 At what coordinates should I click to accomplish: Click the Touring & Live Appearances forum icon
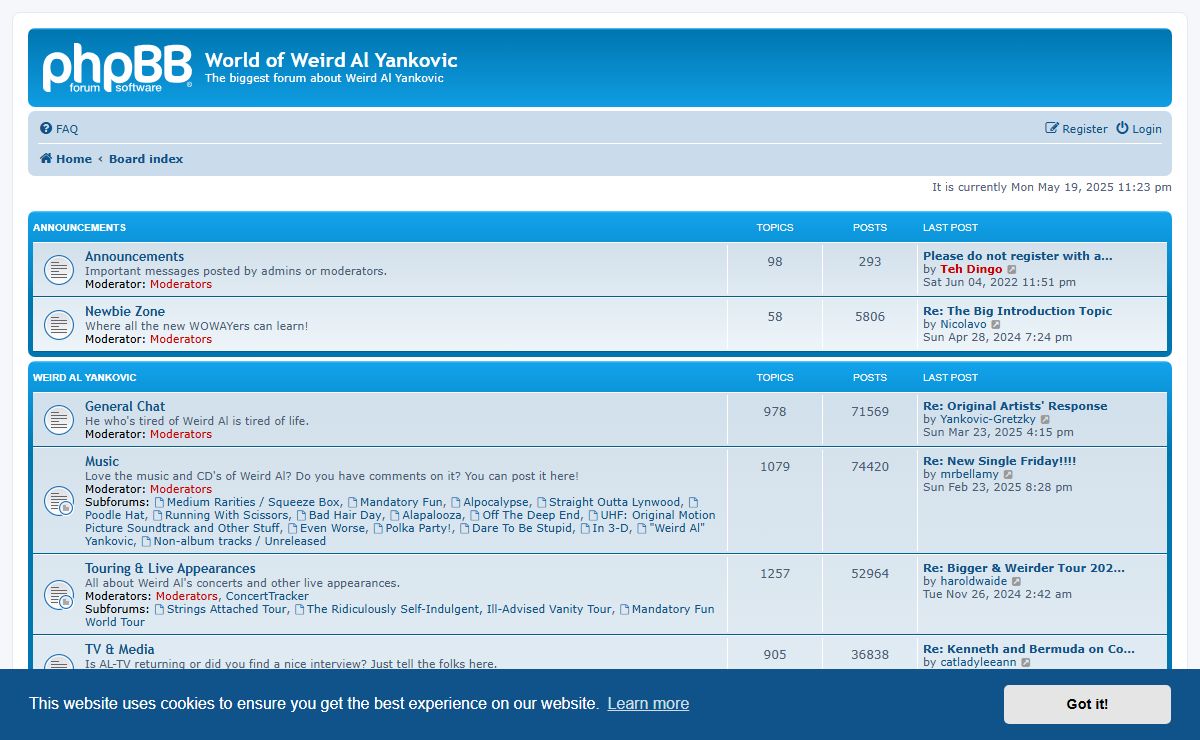(x=59, y=595)
